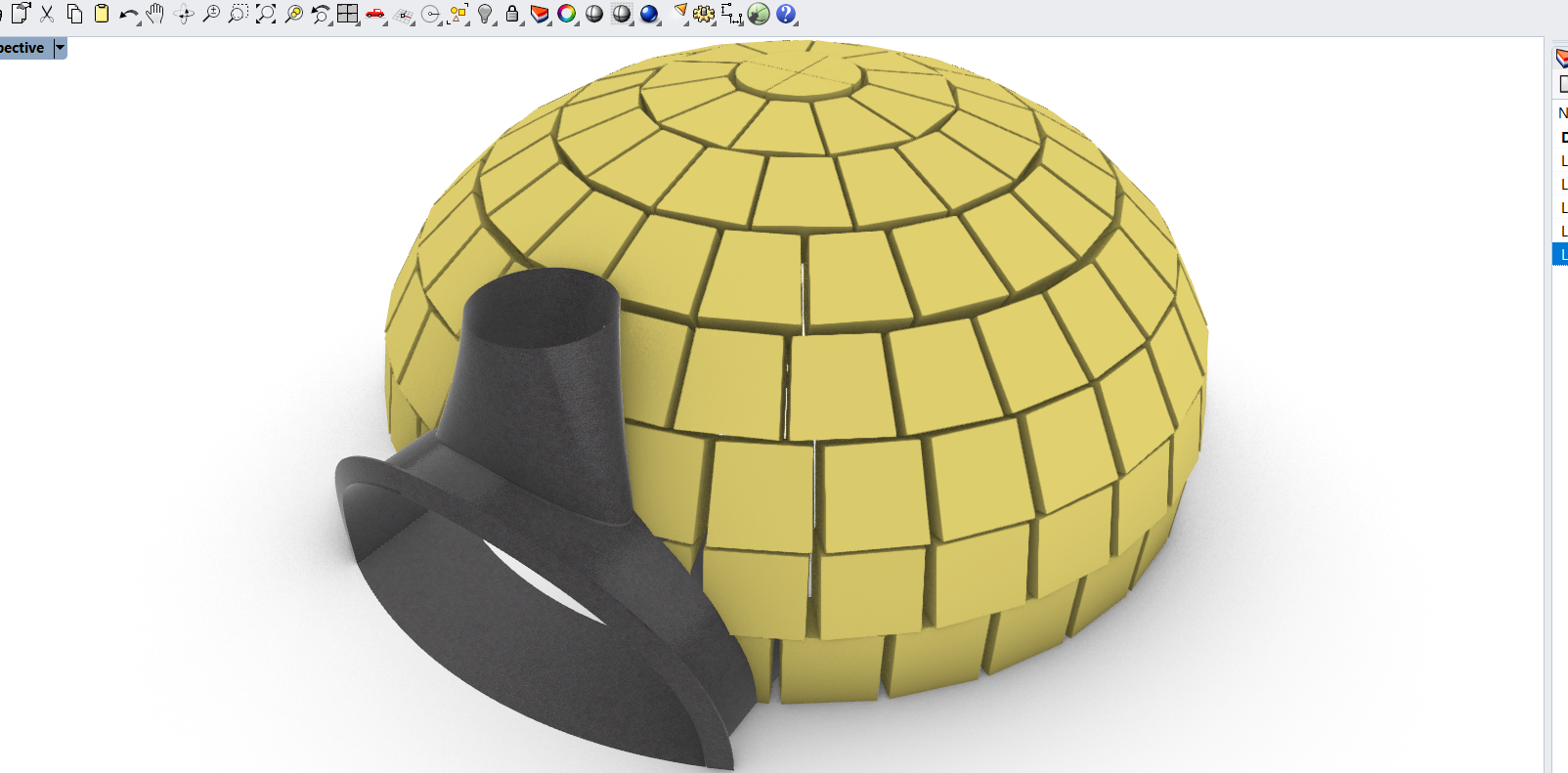
Task: Choose the Zoom Window tool
Action: tap(238, 14)
